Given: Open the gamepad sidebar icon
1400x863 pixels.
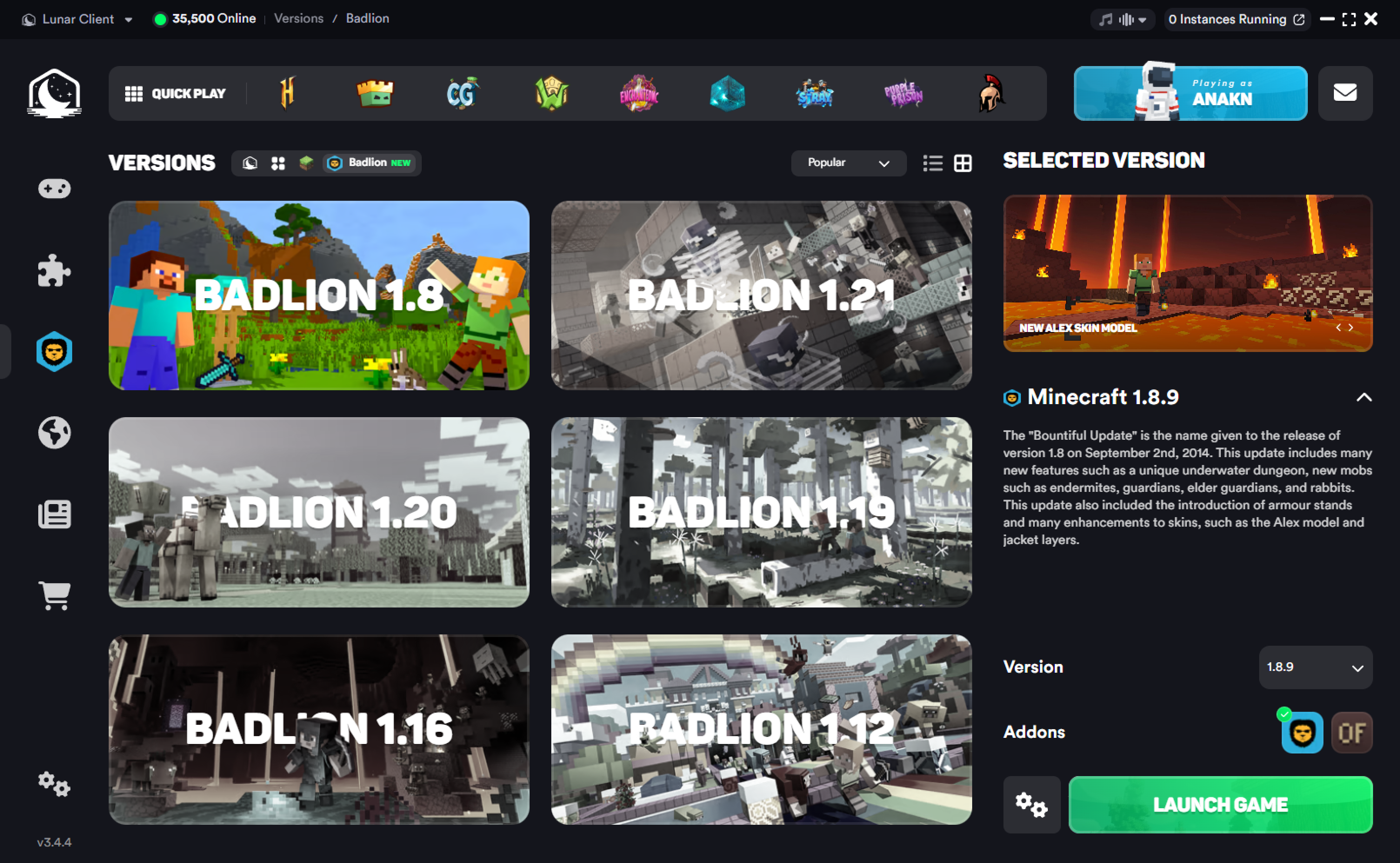Looking at the screenshot, I should click(x=54, y=188).
